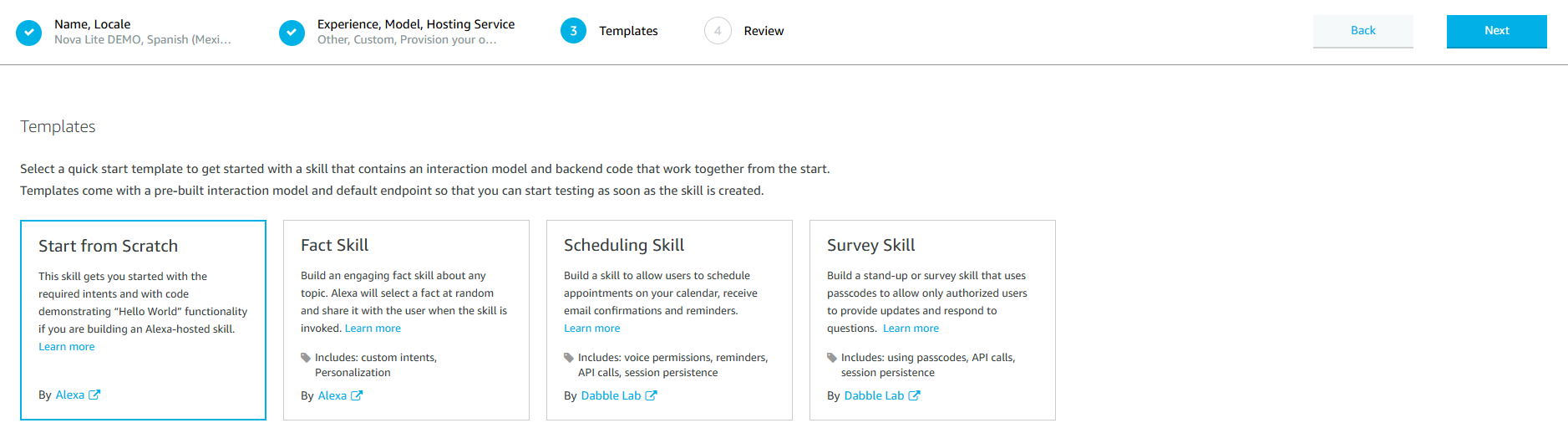Select the Start from Scratch template card
This screenshot has height=428, width=1568.
point(143,246)
